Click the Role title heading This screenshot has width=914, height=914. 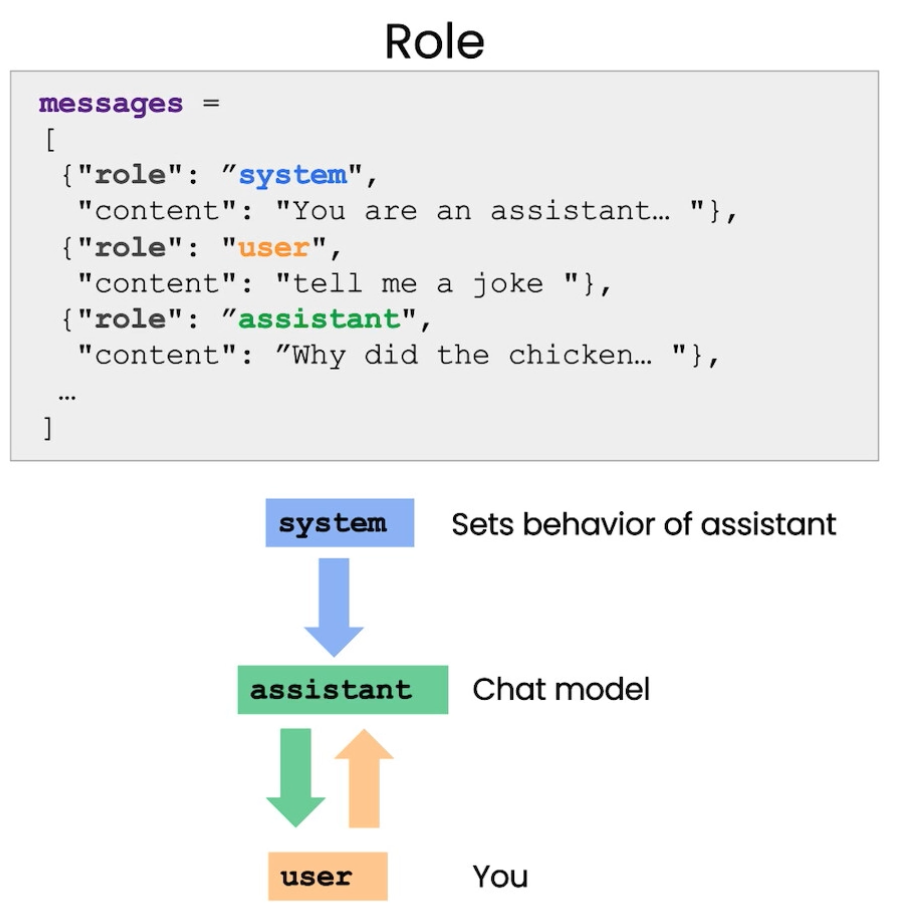coord(434,42)
